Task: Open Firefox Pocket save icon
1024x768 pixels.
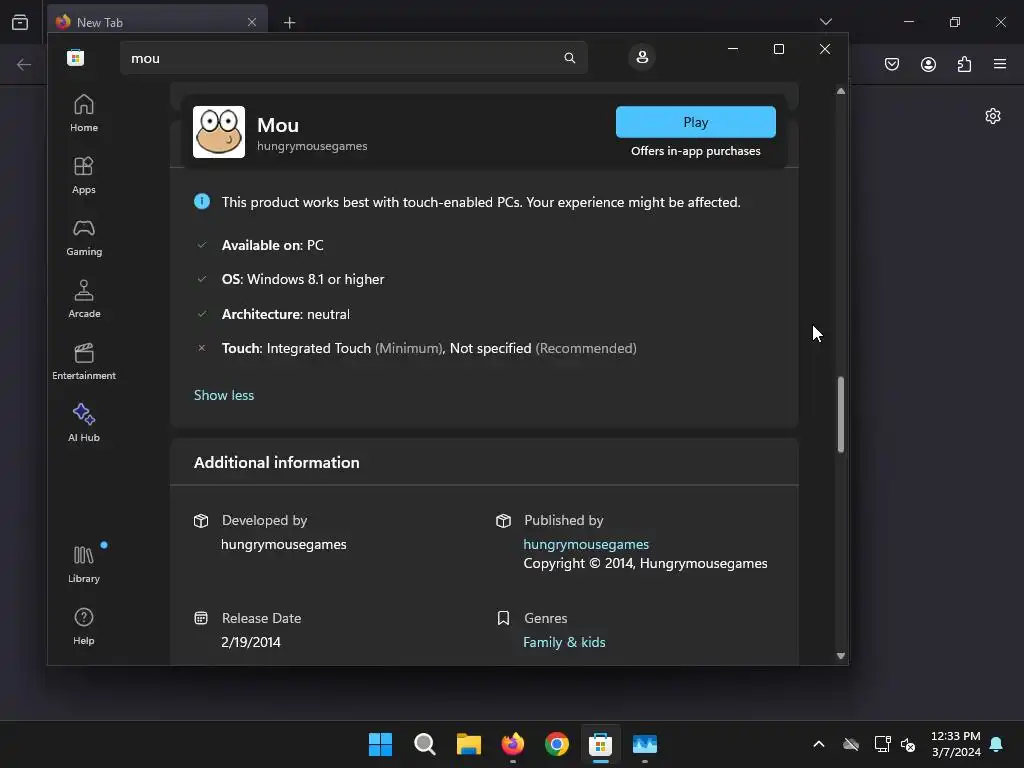Action: pyautogui.click(x=892, y=64)
